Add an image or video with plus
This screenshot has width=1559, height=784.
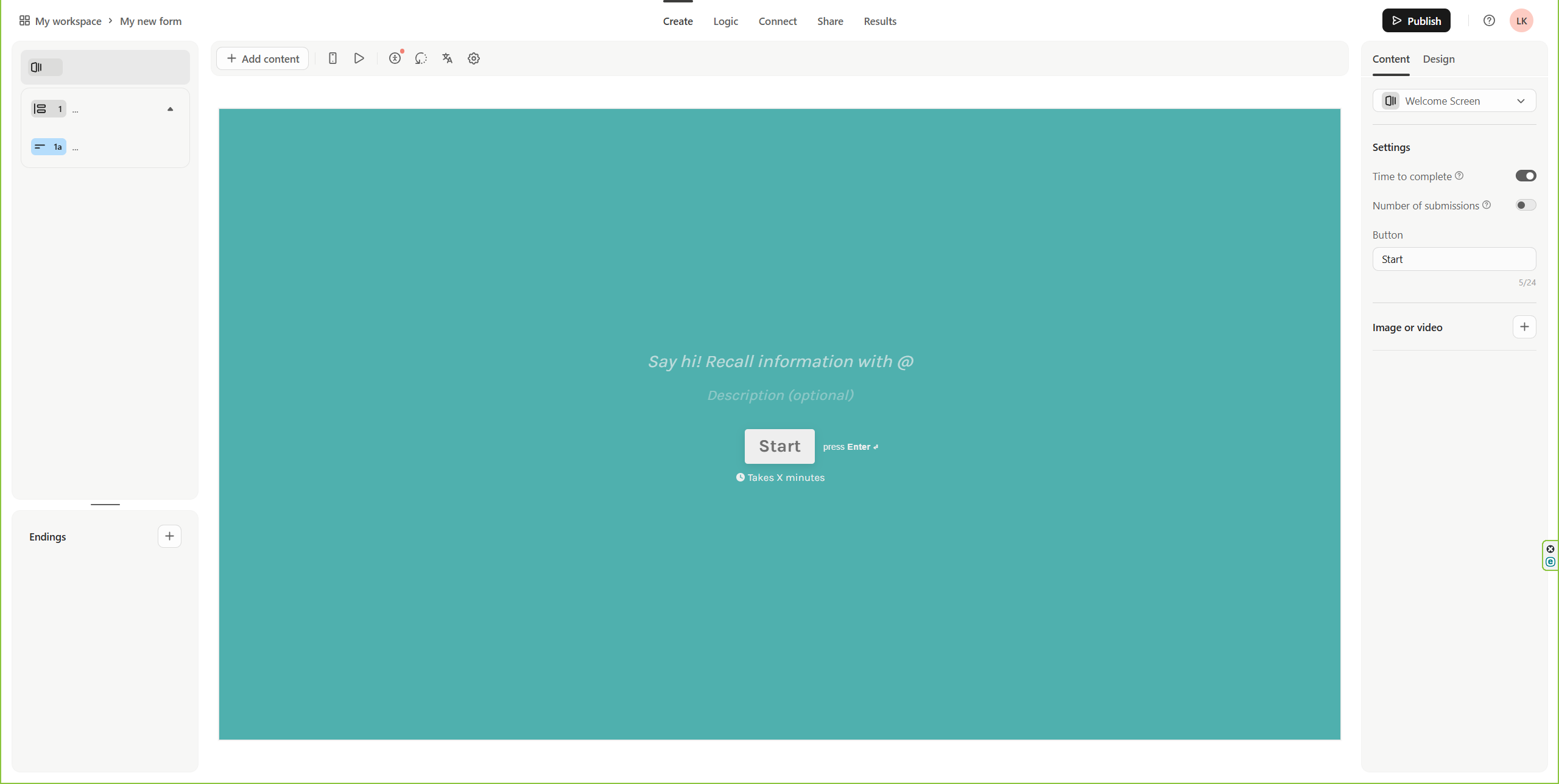(1524, 327)
